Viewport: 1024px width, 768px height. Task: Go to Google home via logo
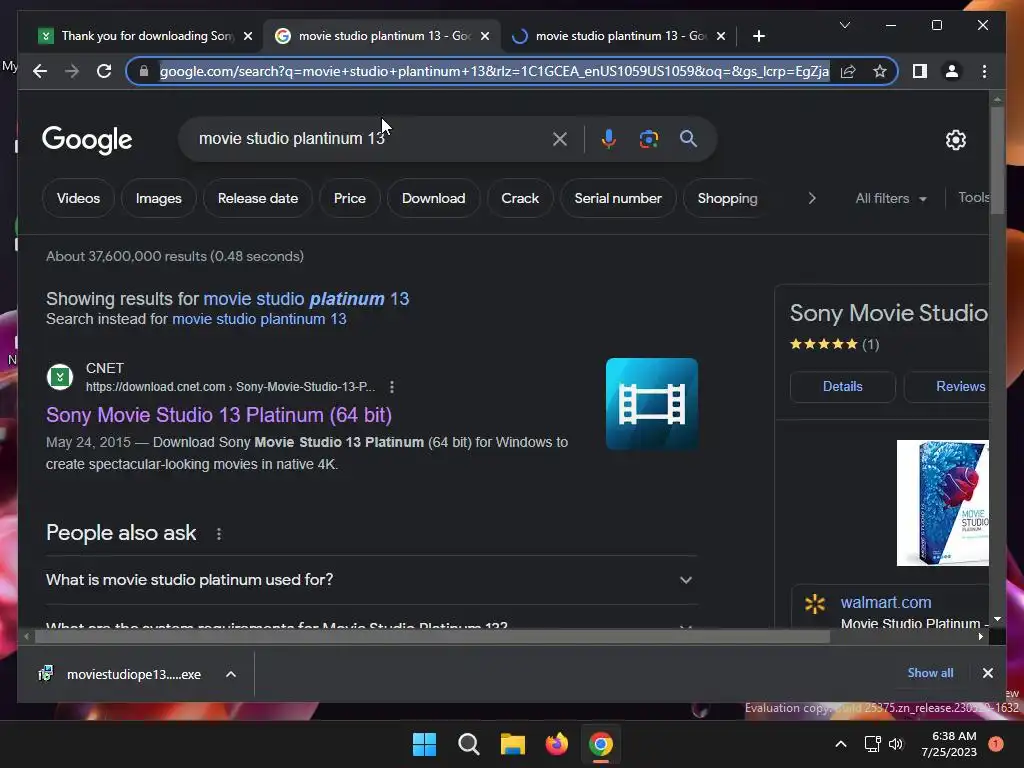[x=87, y=140]
